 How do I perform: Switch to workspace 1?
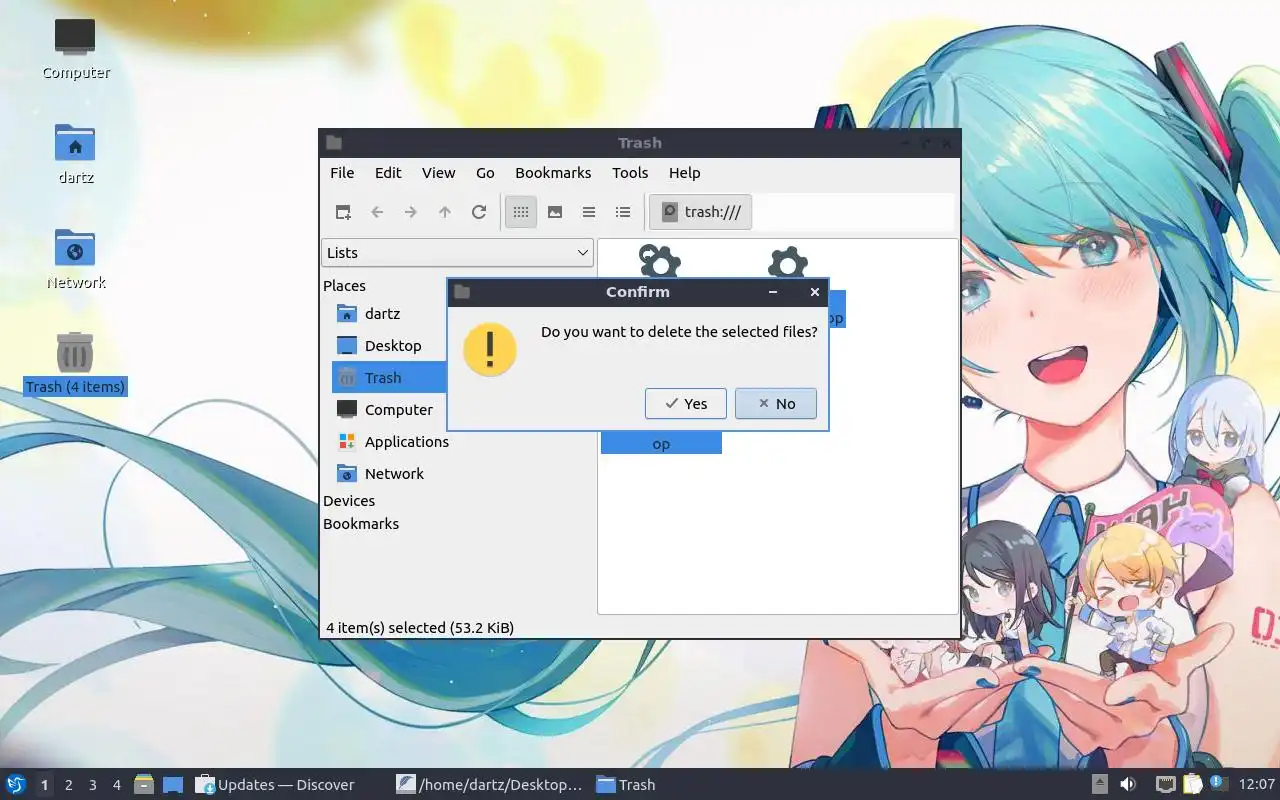point(44,785)
